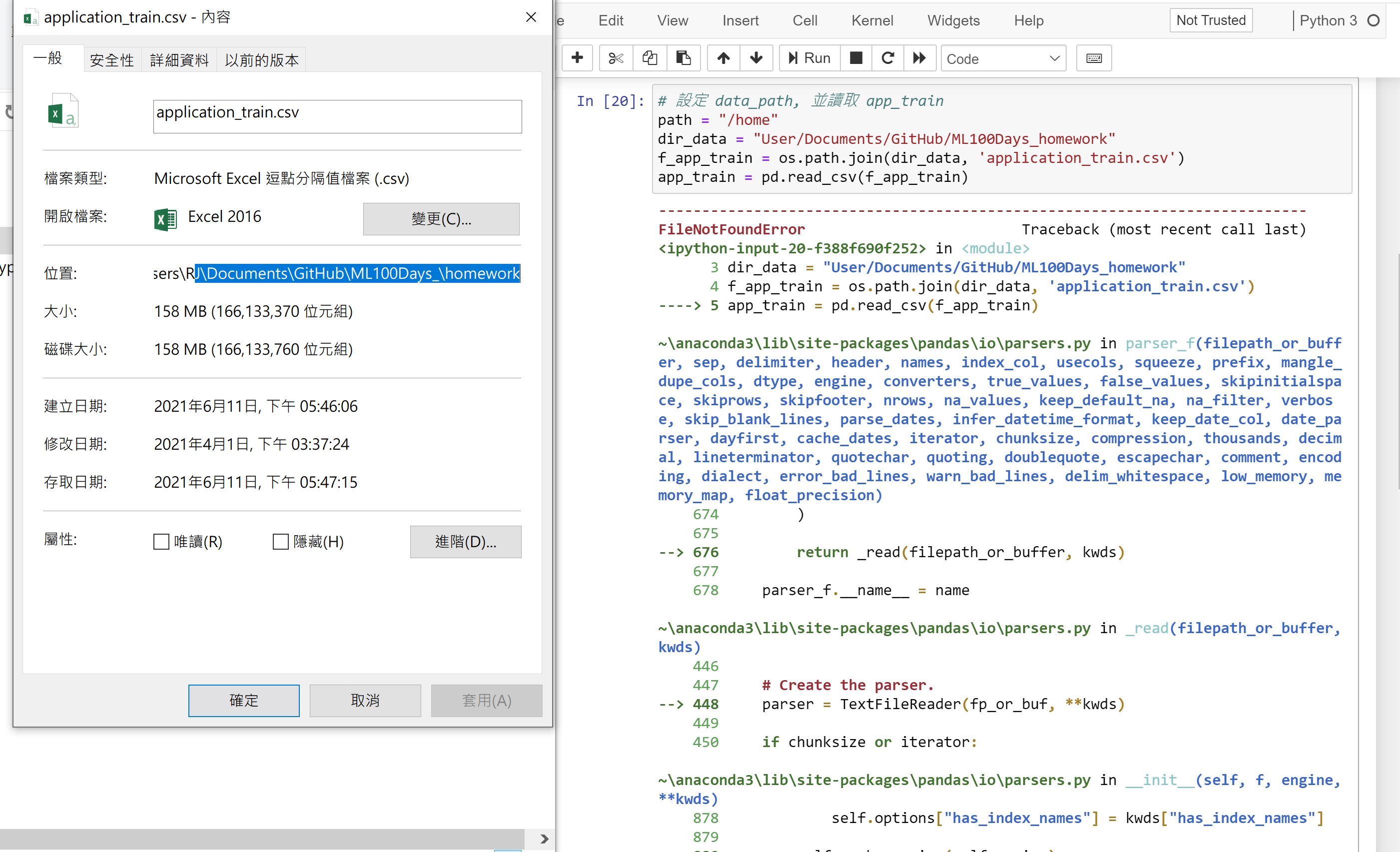Click the Not Trusted notebook button
1400x852 pixels.
coord(1211,20)
